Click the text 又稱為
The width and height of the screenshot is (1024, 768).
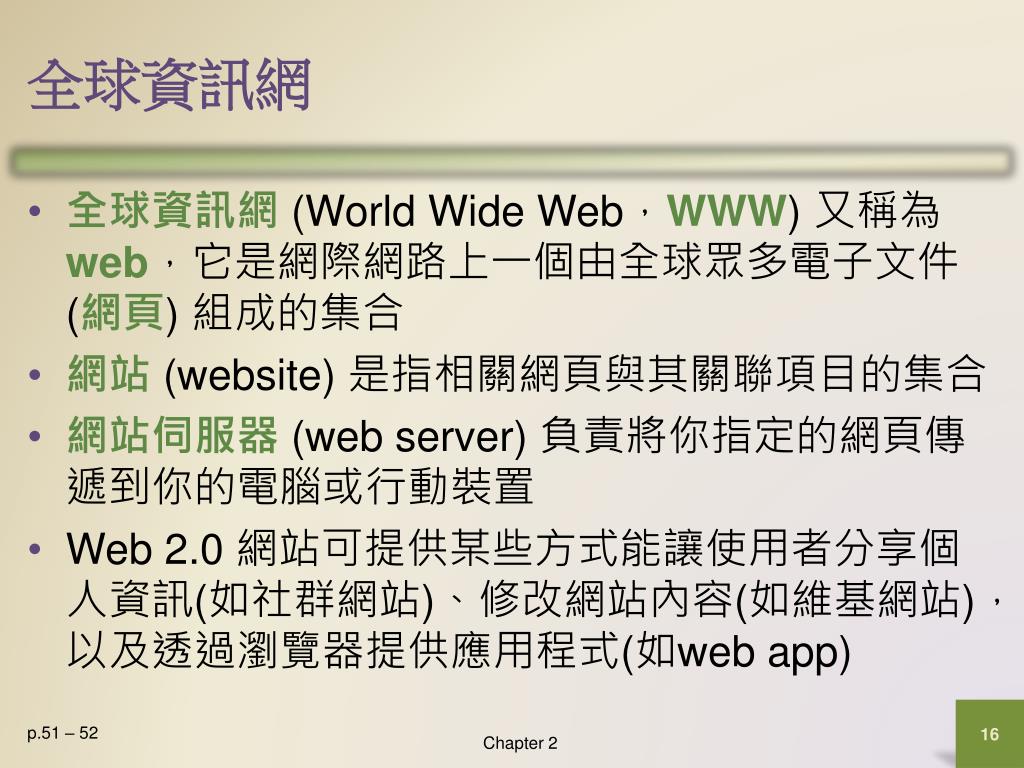point(877,210)
